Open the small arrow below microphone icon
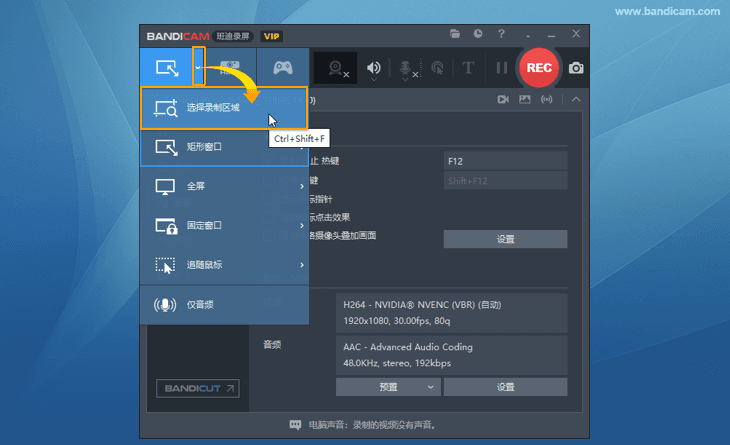730x445 pixels. (405, 80)
